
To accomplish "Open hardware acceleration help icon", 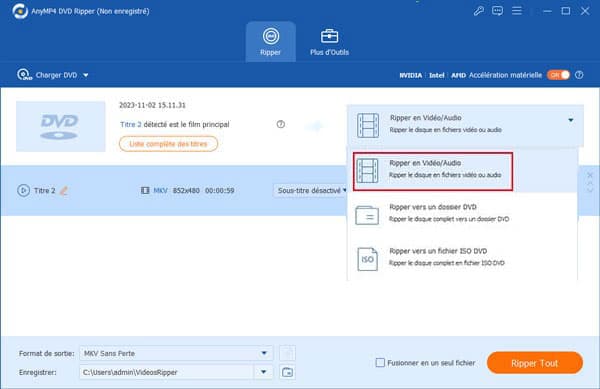I will click(579, 75).
